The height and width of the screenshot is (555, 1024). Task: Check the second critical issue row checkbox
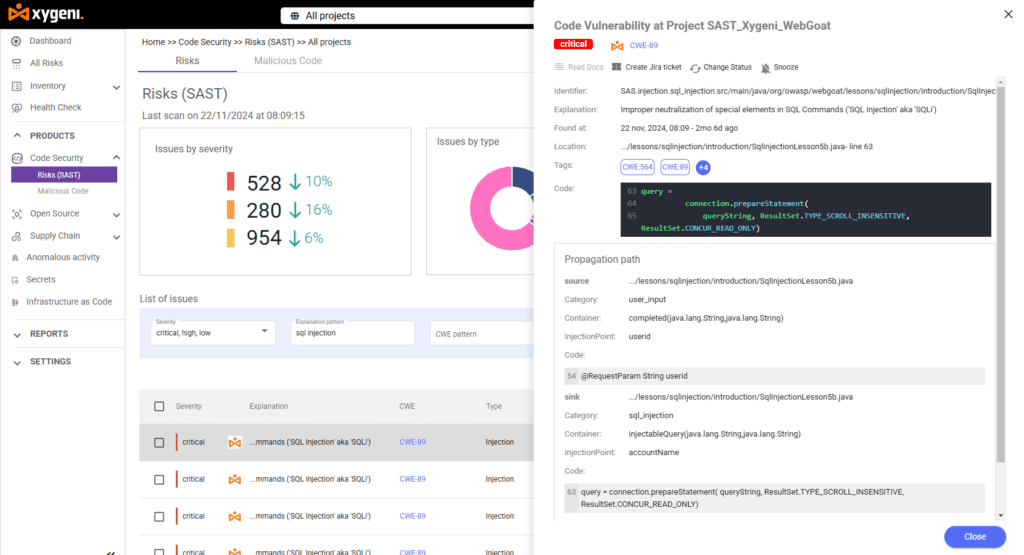pos(159,479)
